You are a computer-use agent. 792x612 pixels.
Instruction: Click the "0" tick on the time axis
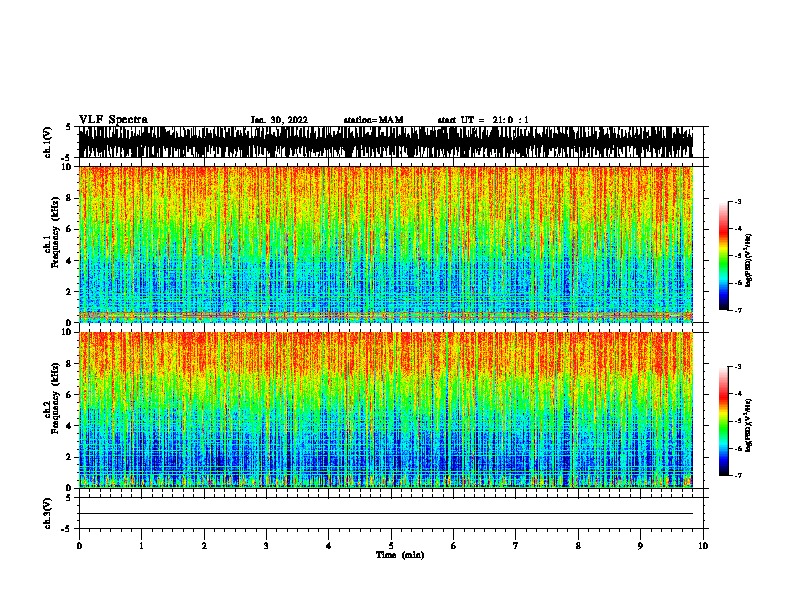pyautogui.click(x=79, y=546)
